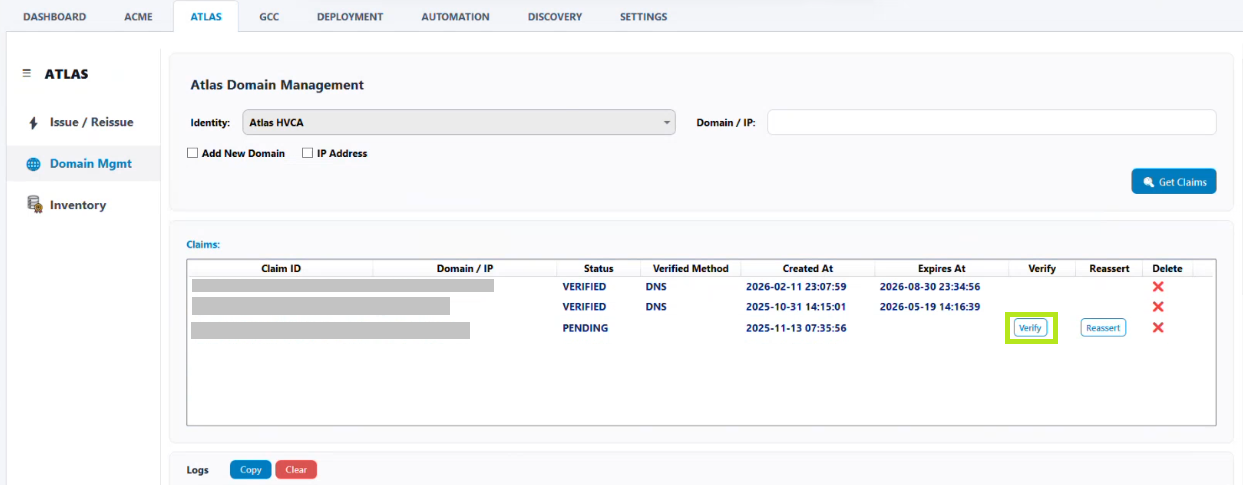Reassert the pending claim

1103,328
